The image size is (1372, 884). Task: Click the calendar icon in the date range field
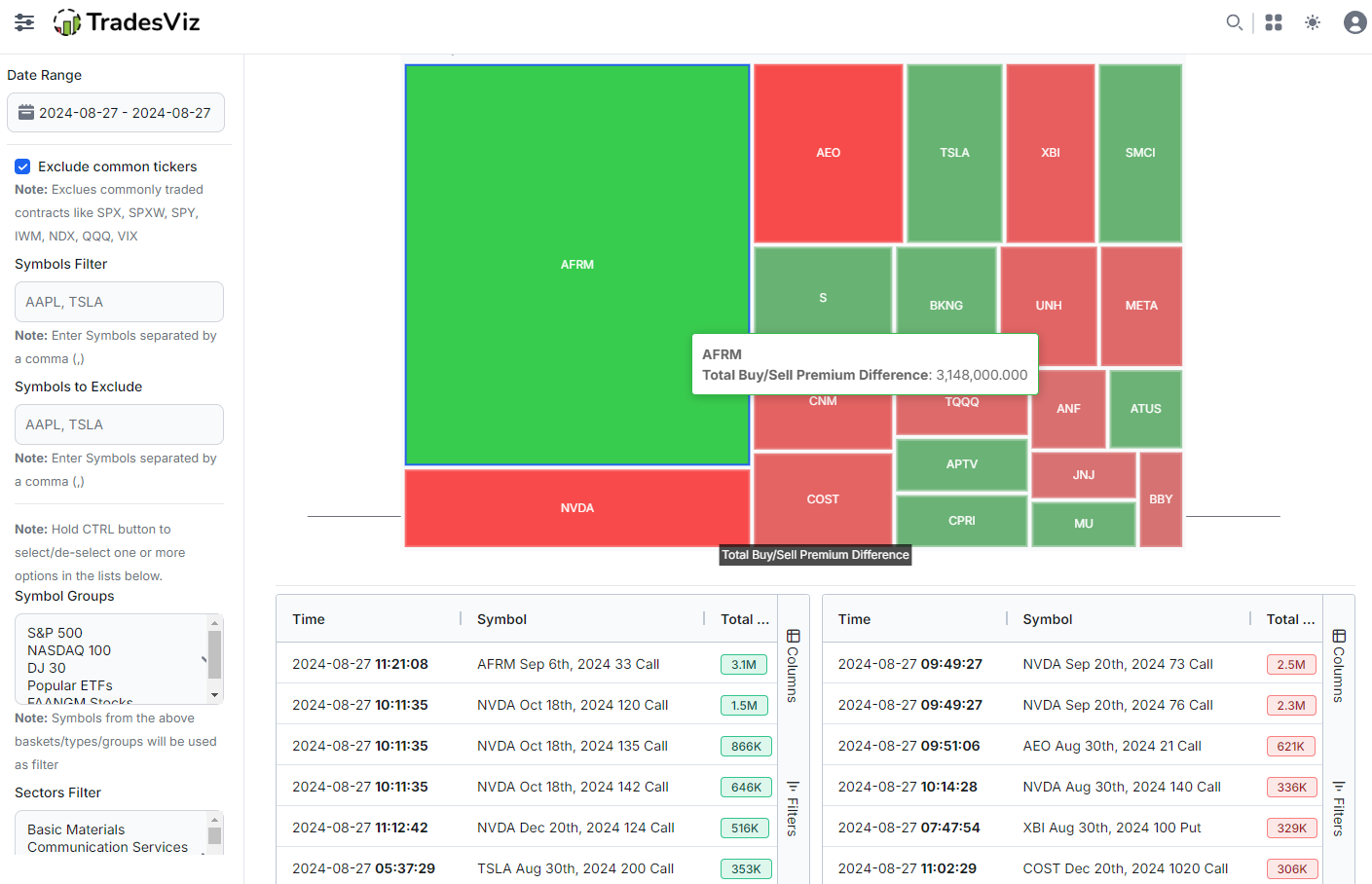[27, 112]
